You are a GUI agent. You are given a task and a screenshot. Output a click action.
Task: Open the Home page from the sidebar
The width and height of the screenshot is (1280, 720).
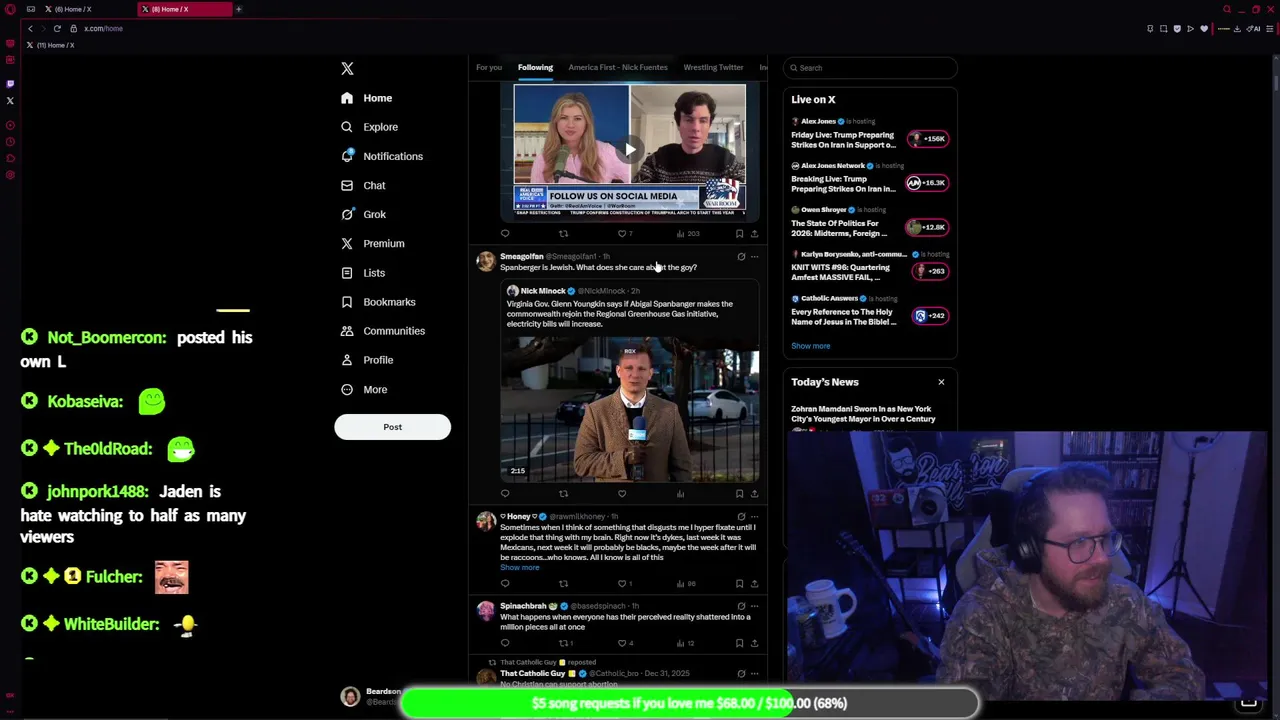click(x=366, y=98)
